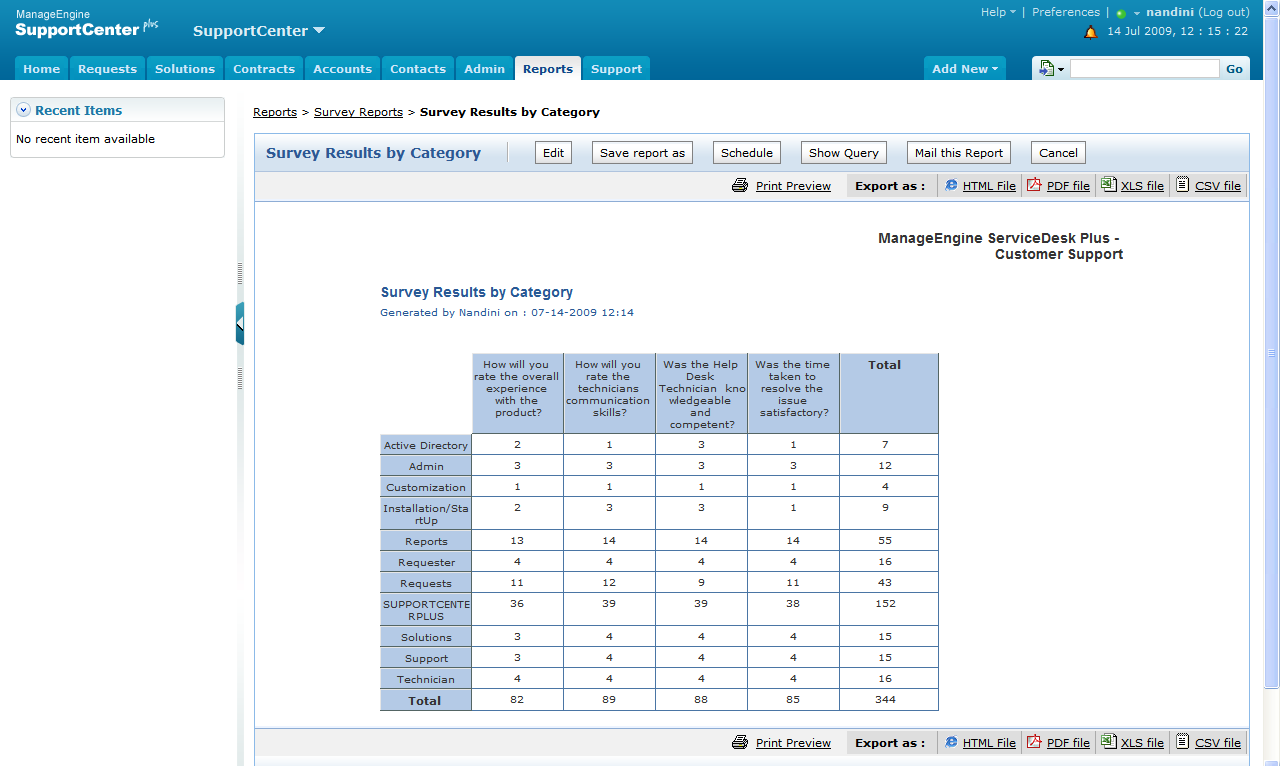Click the Schedule button
Viewport: 1280px width, 766px height.
747,153
